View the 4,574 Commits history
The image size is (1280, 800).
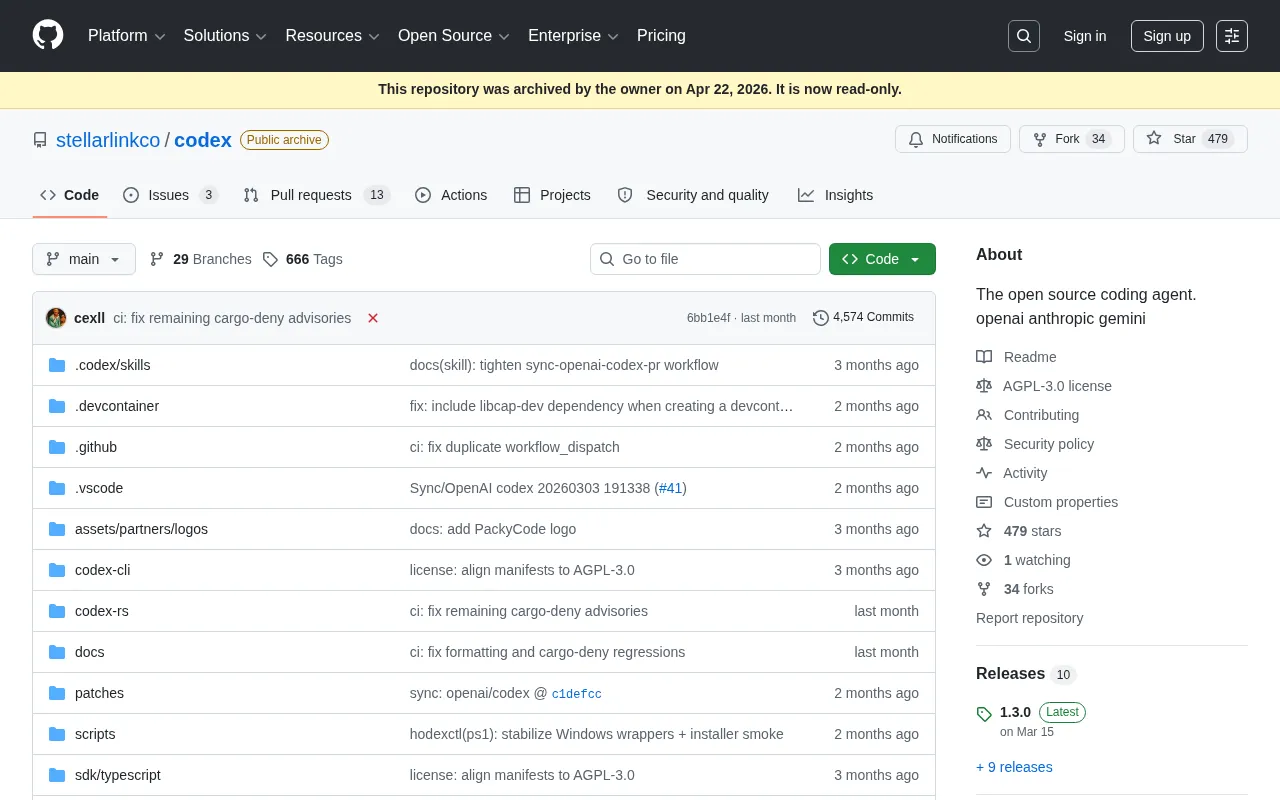coord(864,317)
